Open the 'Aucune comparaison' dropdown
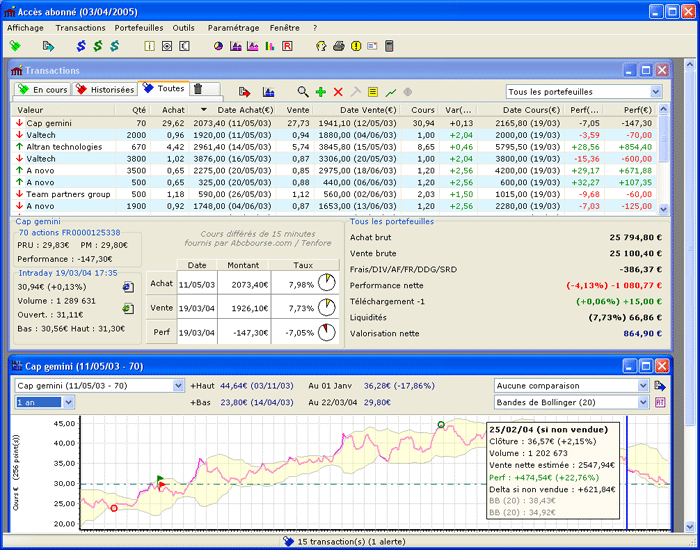700x550 pixels. [x=643, y=386]
